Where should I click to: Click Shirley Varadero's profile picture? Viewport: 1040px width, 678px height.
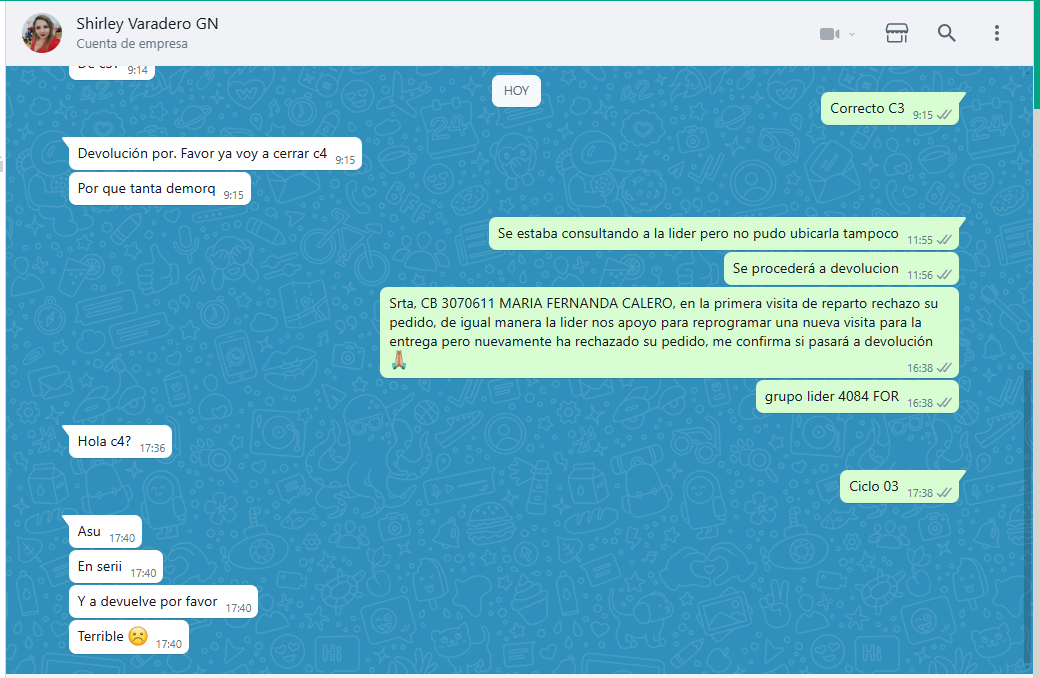click(42, 33)
